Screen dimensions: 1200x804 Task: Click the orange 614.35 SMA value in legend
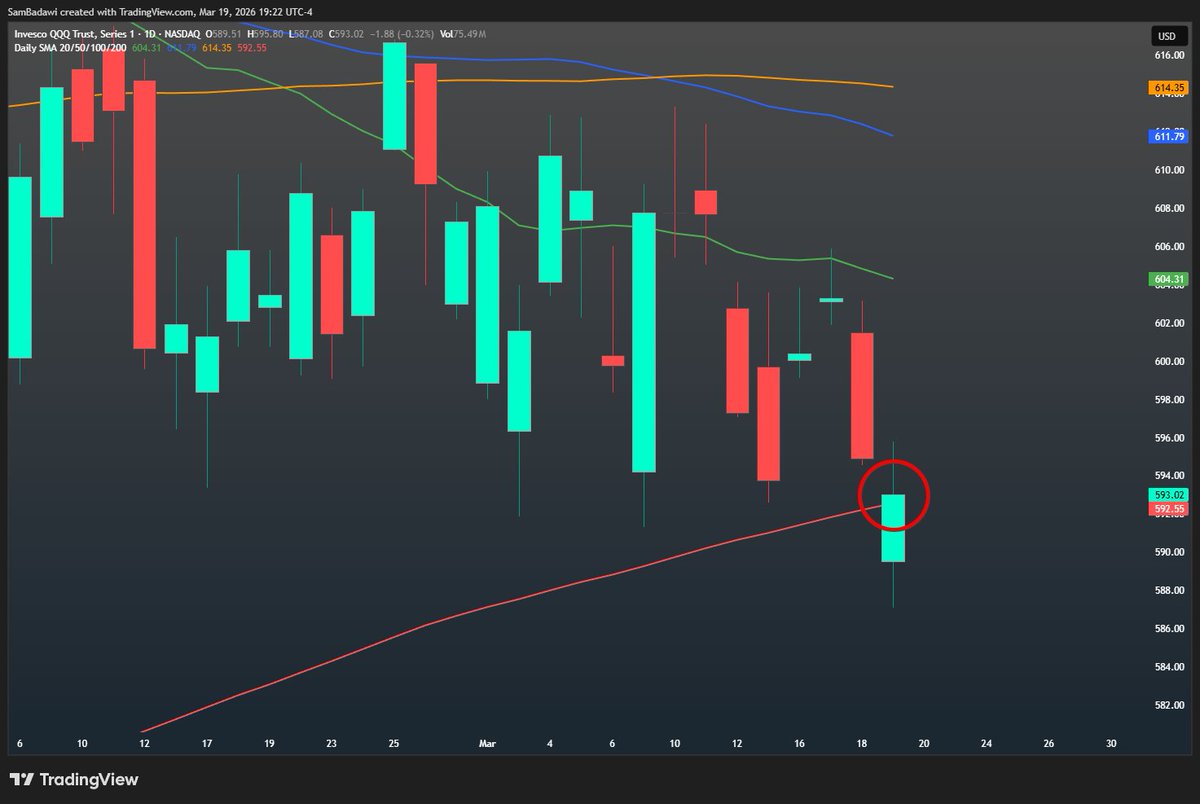click(x=217, y=48)
